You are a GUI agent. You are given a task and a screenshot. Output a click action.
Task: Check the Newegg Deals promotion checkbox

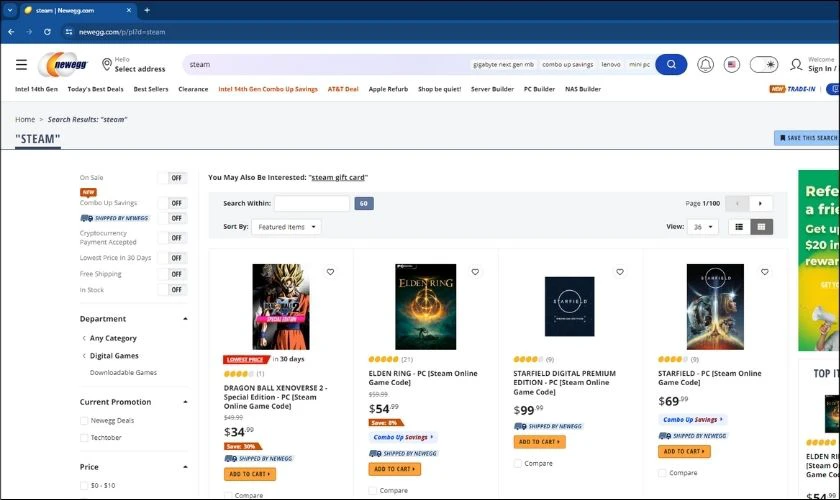tap(84, 421)
